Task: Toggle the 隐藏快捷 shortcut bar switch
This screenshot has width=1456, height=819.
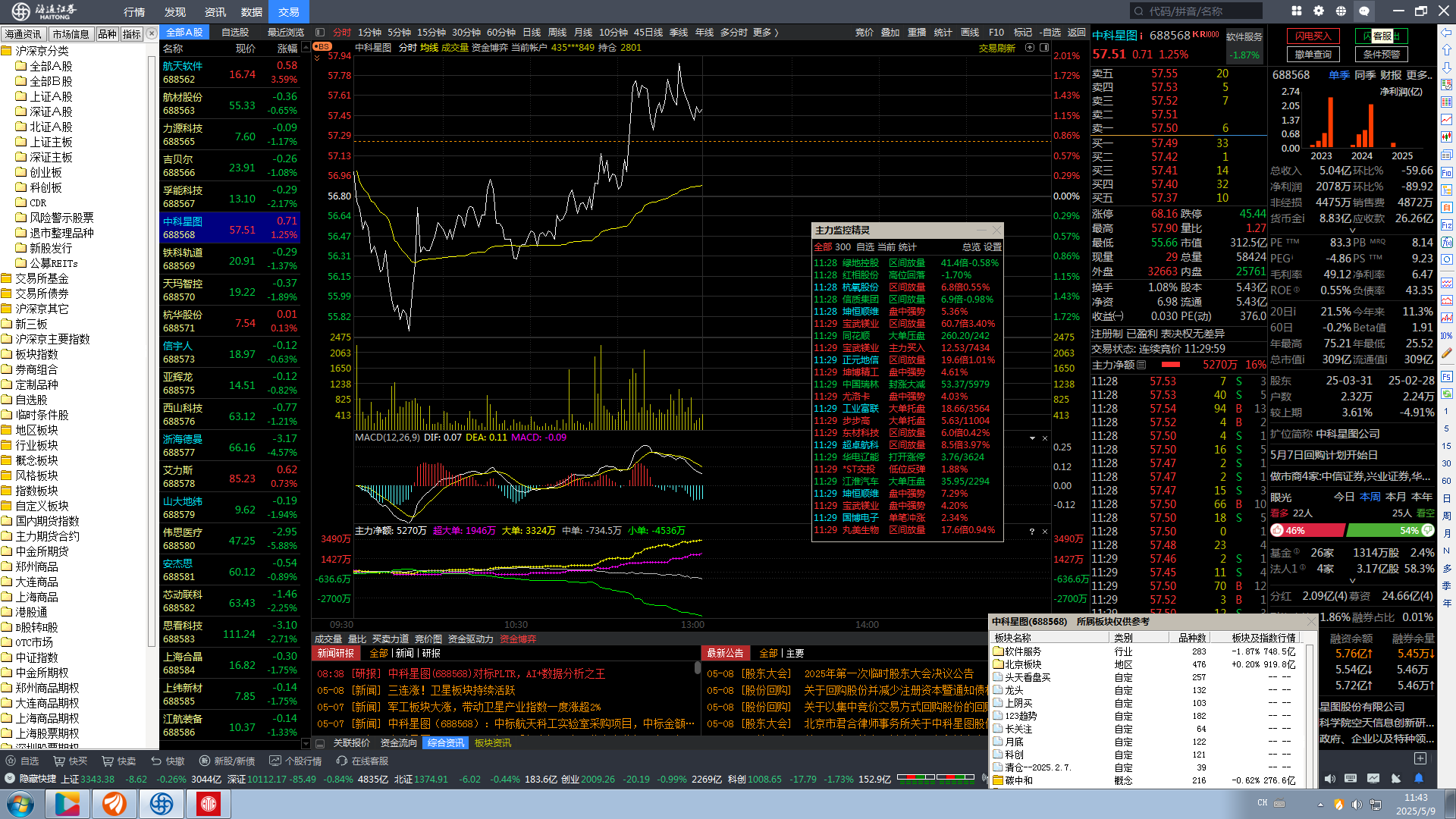Action: [x=10, y=779]
